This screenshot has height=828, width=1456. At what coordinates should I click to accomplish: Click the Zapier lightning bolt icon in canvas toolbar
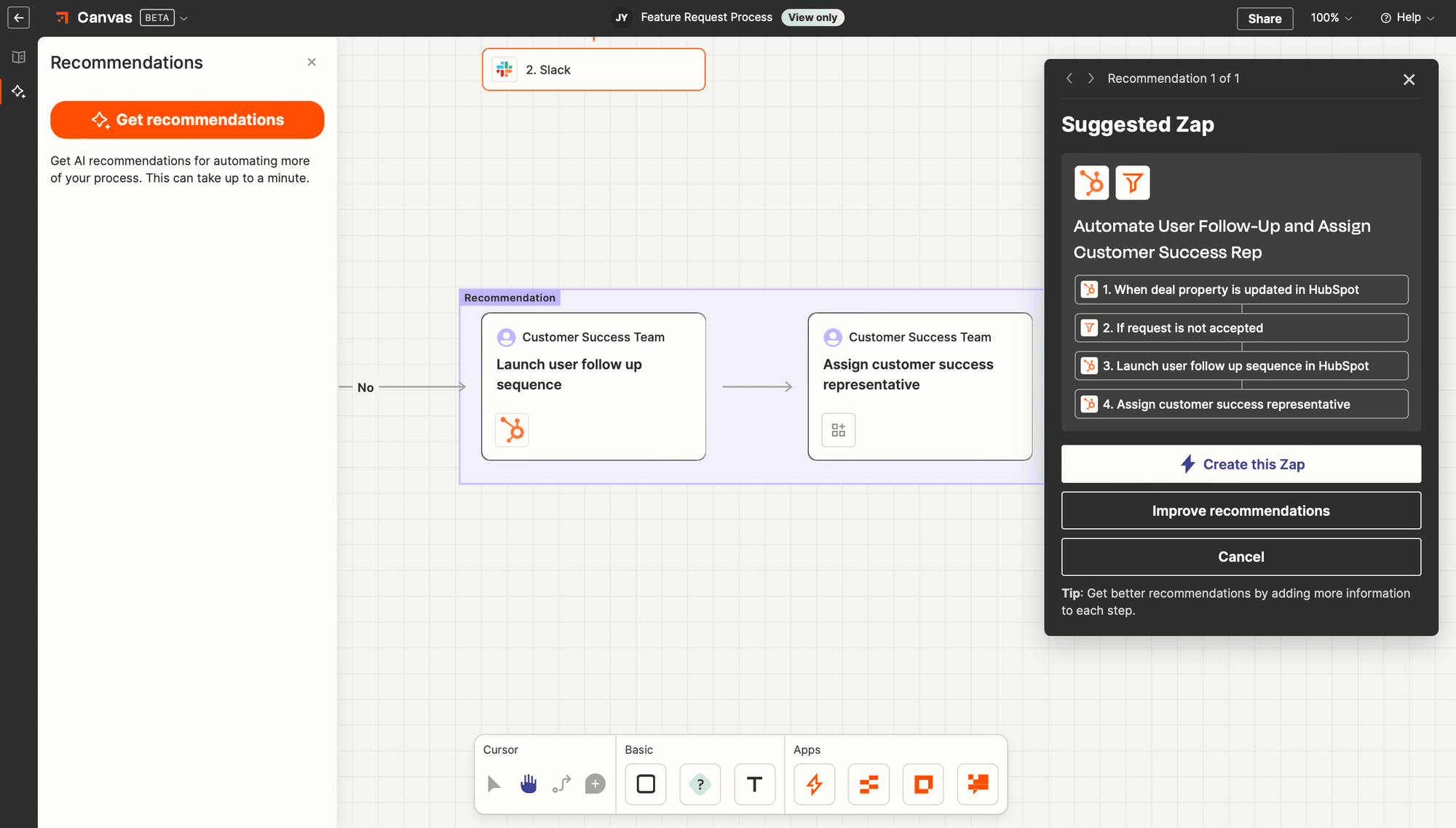(814, 783)
